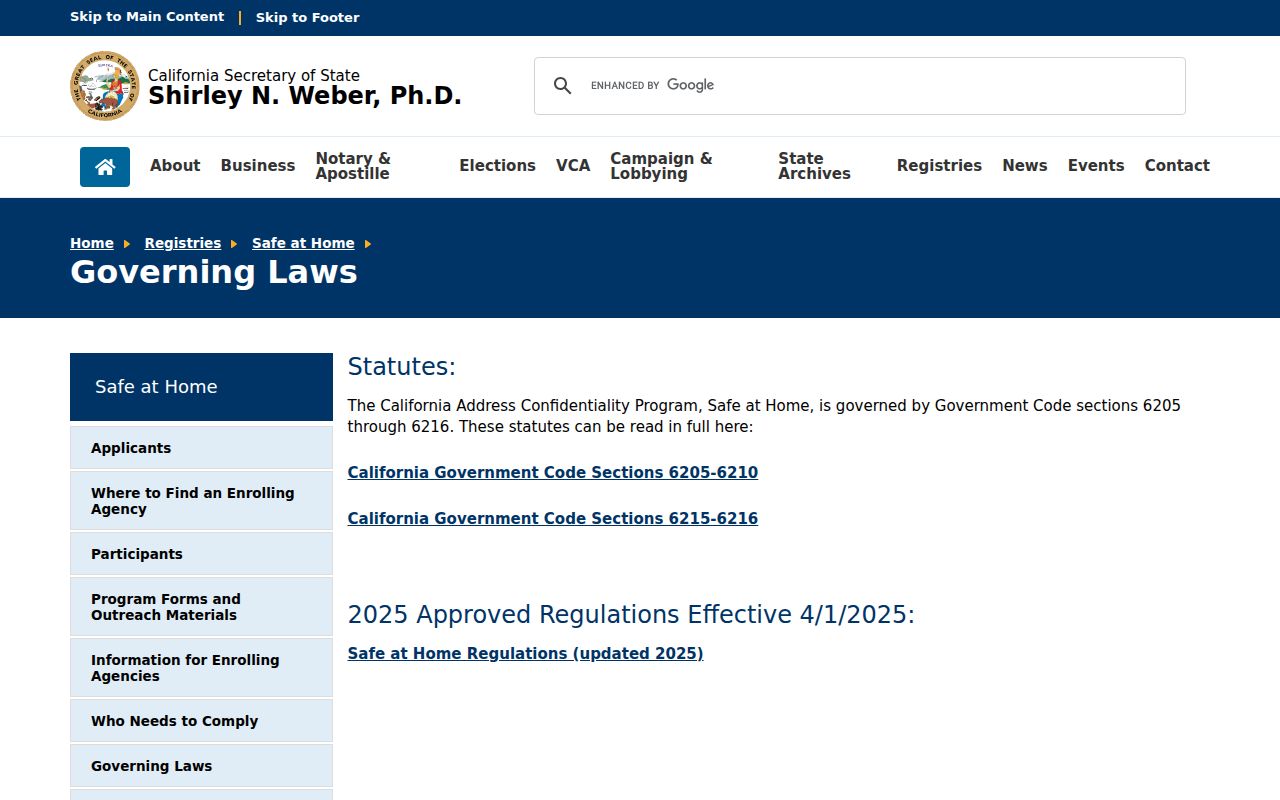Open Program Forms and Outreach Materials
The image size is (1280, 800).
pos(201,607)
